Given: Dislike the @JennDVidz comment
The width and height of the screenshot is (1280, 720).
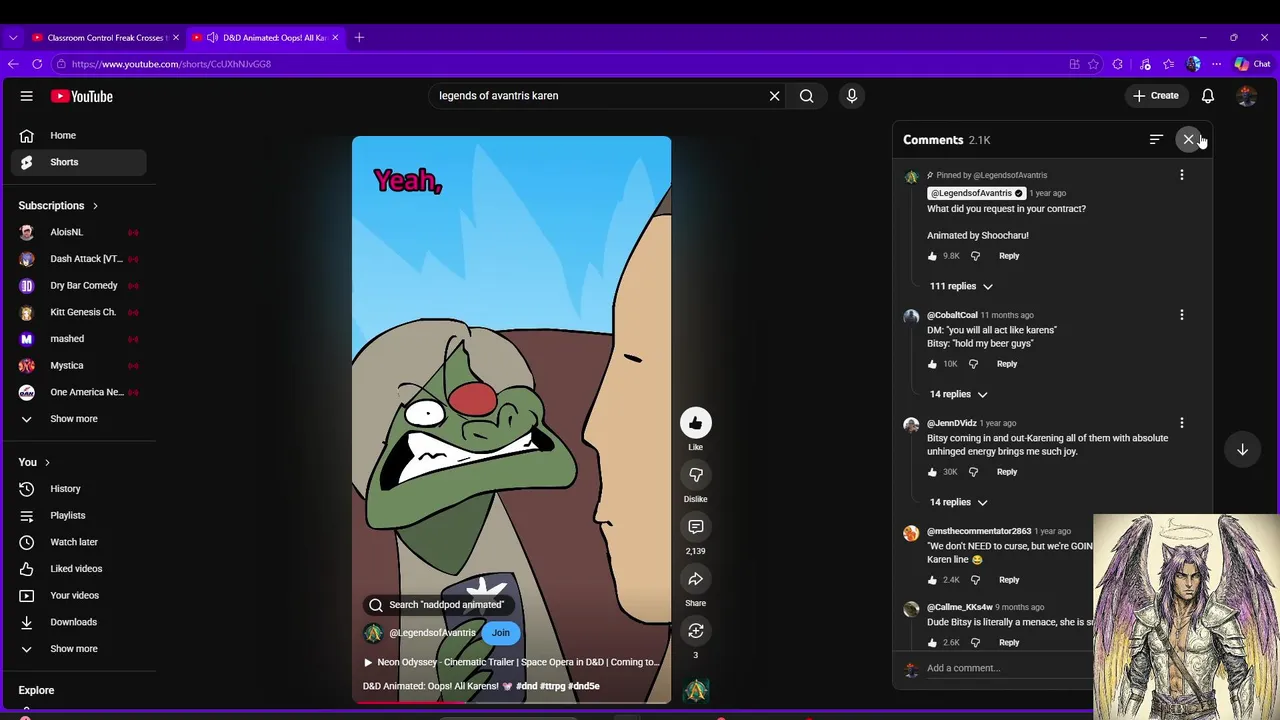Looking at the screenshot, I should click(973, 472).
